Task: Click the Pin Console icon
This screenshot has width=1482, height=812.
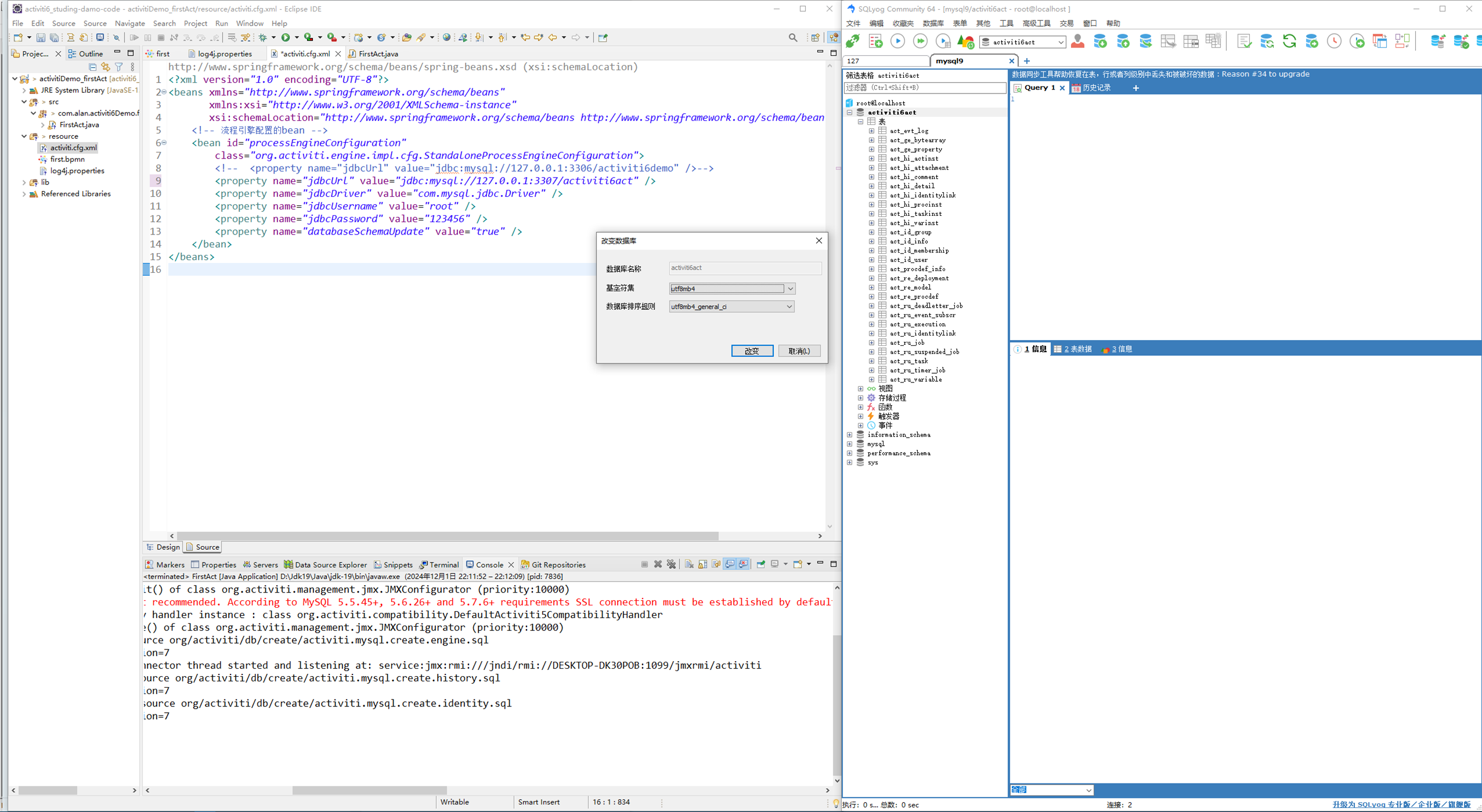Action: tap(761, 564)
